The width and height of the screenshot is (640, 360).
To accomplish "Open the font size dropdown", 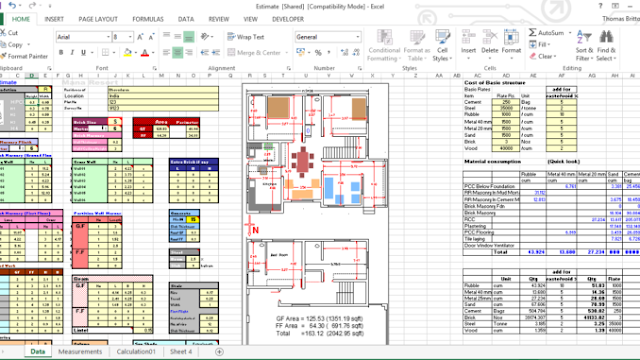I will pos(130,37).
